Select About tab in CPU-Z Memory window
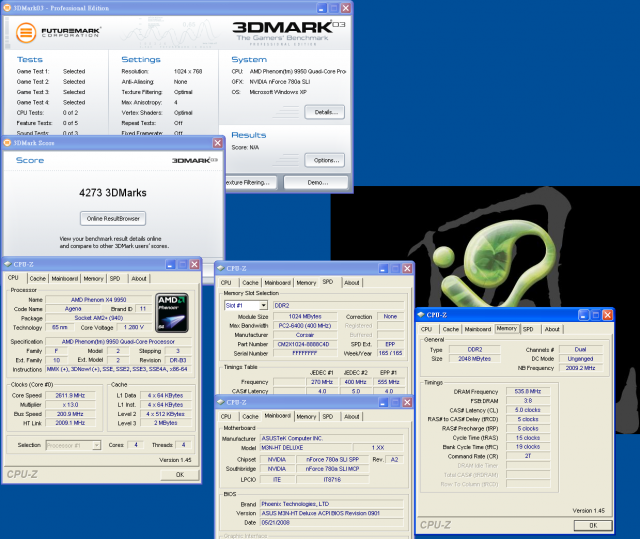Screen dimensions: 640x539 coord(552,329)
